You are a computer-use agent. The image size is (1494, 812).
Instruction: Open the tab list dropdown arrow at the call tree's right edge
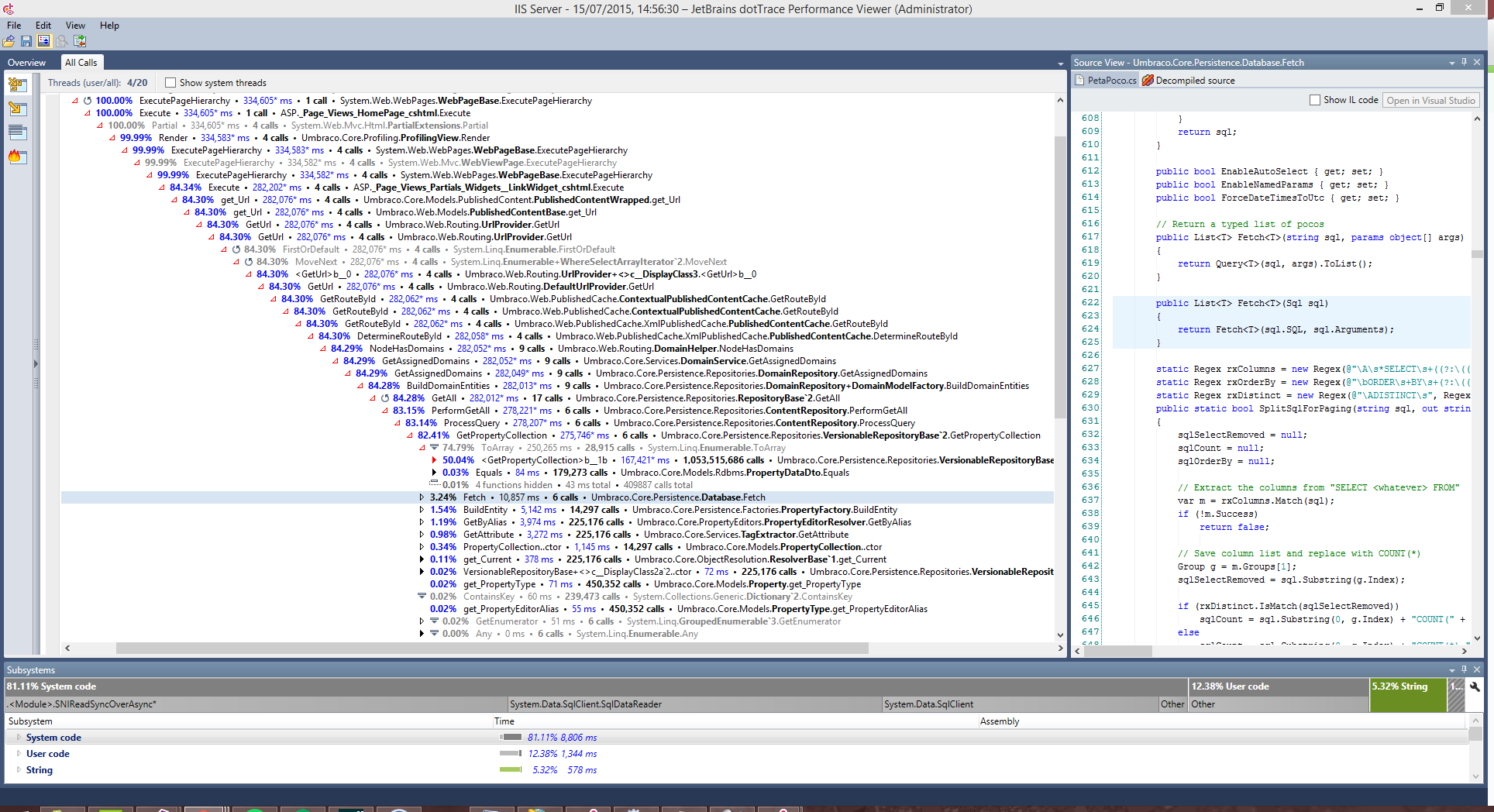[x=1060, y=64]
